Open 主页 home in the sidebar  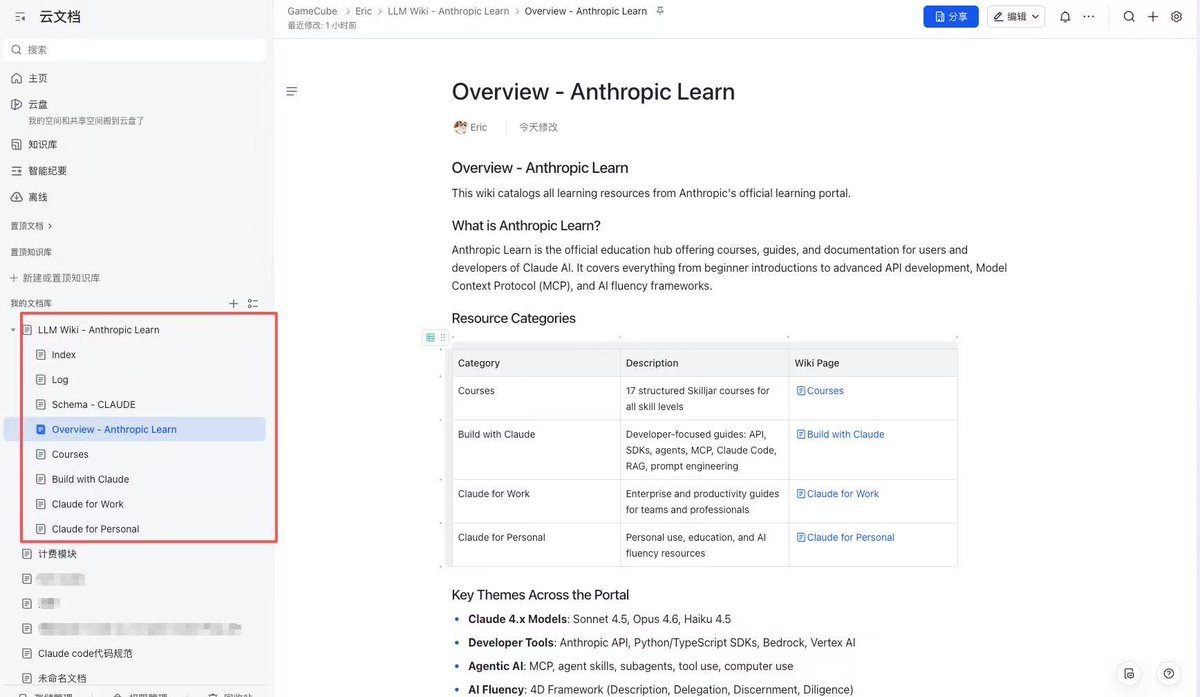coord(38,78)
